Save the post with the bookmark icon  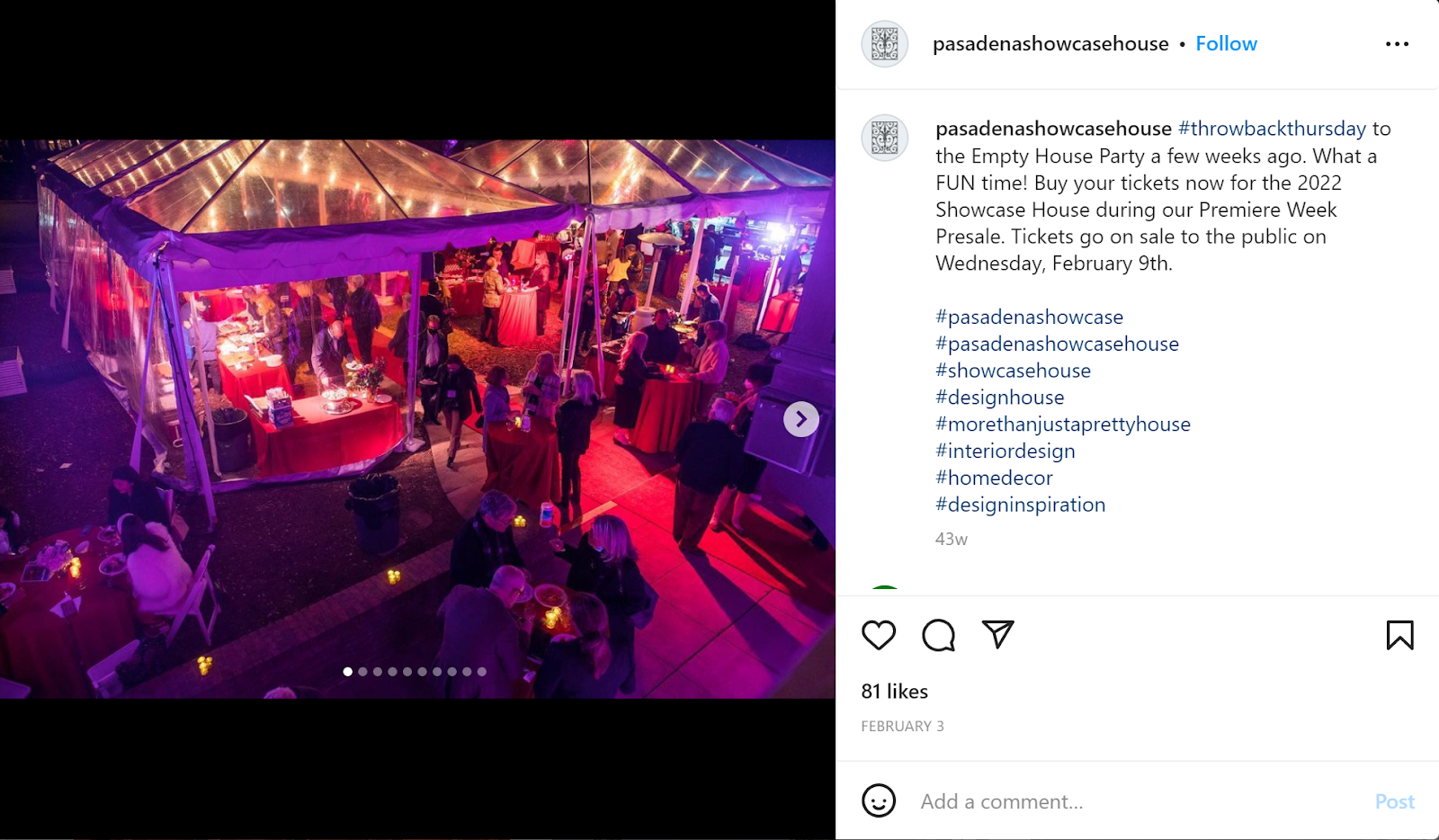click(x=1399, y=635)
